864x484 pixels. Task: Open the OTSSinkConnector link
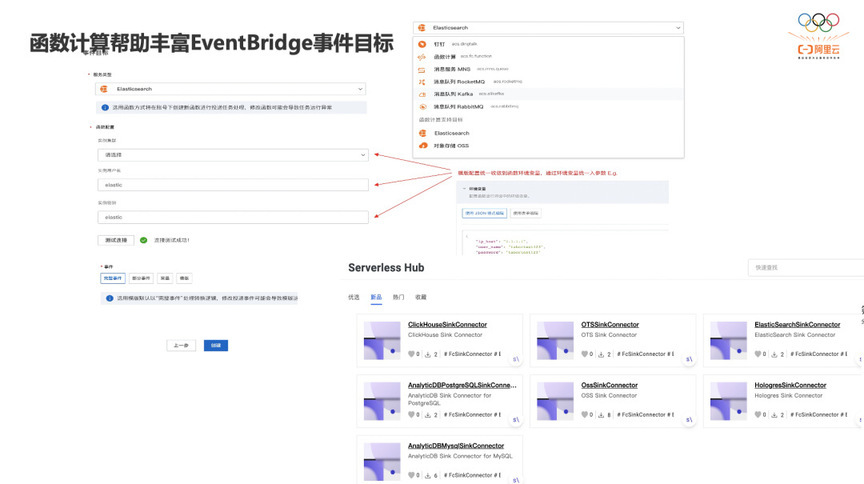610,325
